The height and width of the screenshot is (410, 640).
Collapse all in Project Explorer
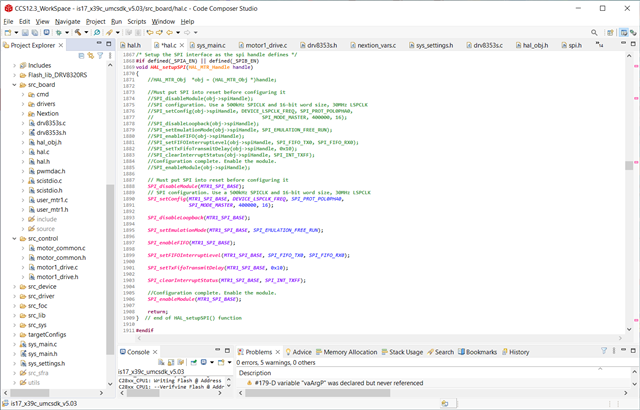tap(81, 55)
